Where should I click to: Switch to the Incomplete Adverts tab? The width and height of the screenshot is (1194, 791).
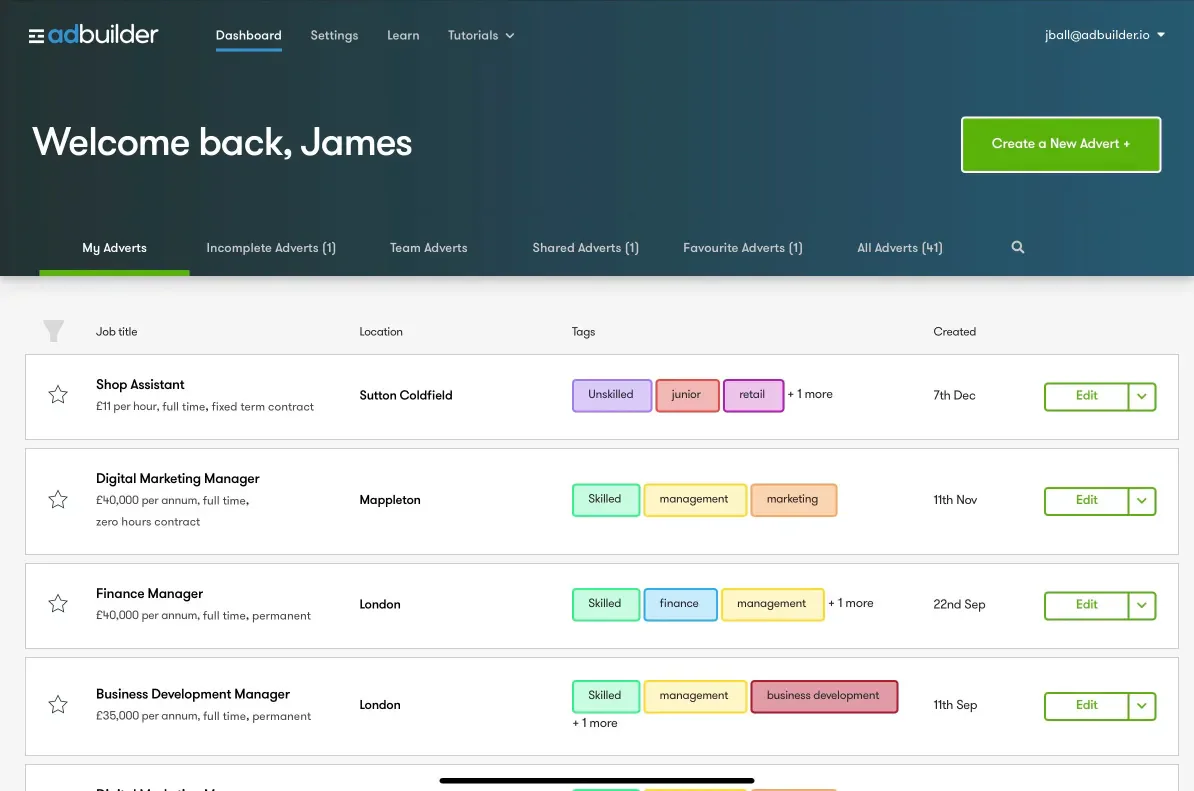click(271, 247)
